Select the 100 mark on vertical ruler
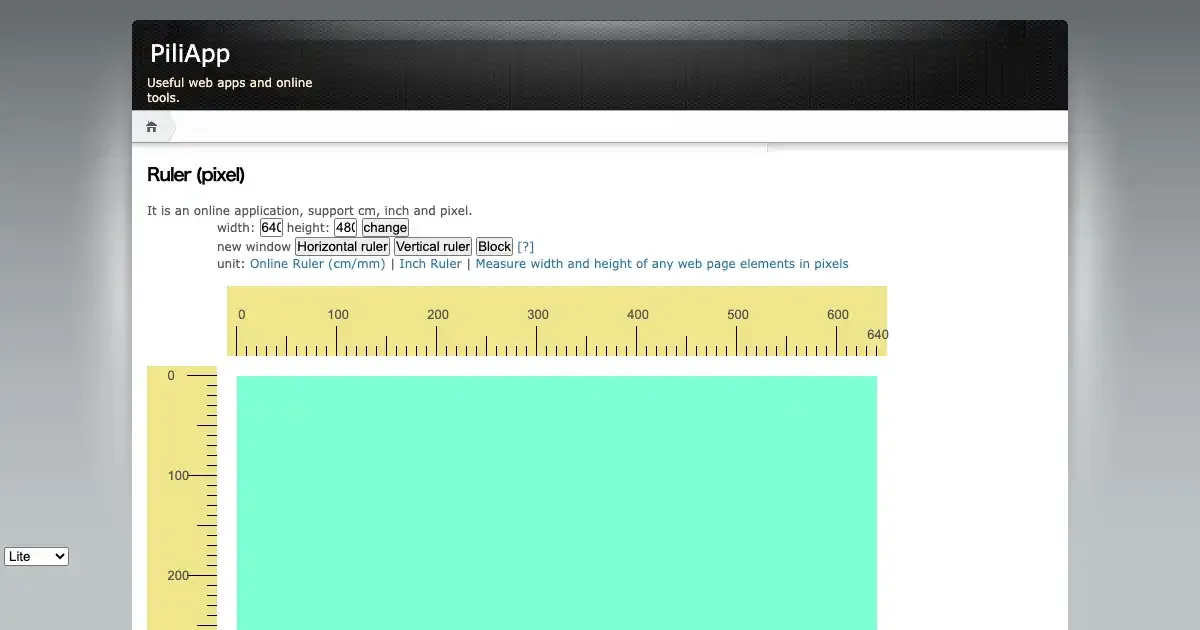The width and height of the screenshot is (1200, 630). pos(179,476)
